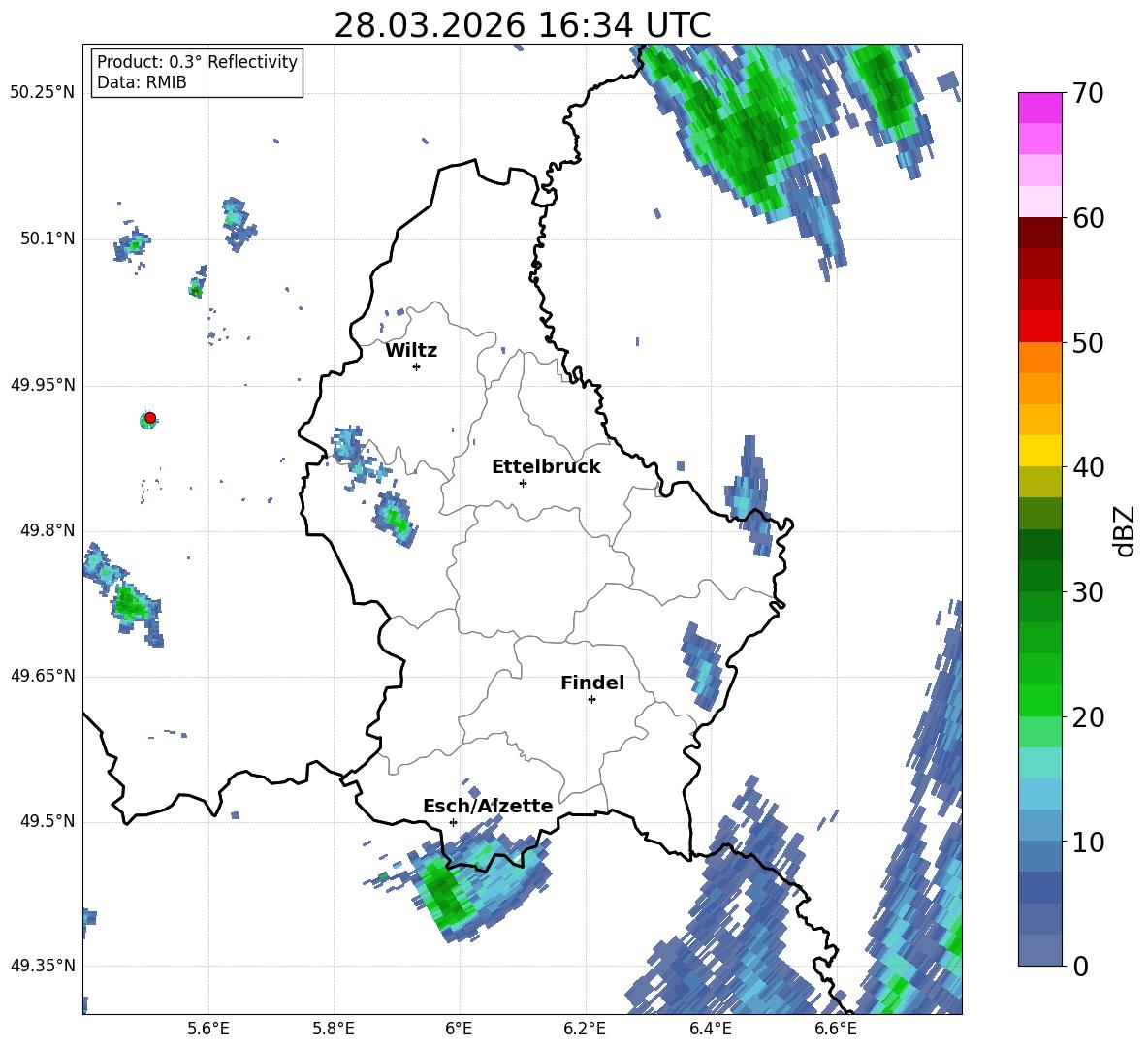Click the 6.2°E longitude label
This screenshot has height=1048, width=1148.
[x=585, y=1029]
